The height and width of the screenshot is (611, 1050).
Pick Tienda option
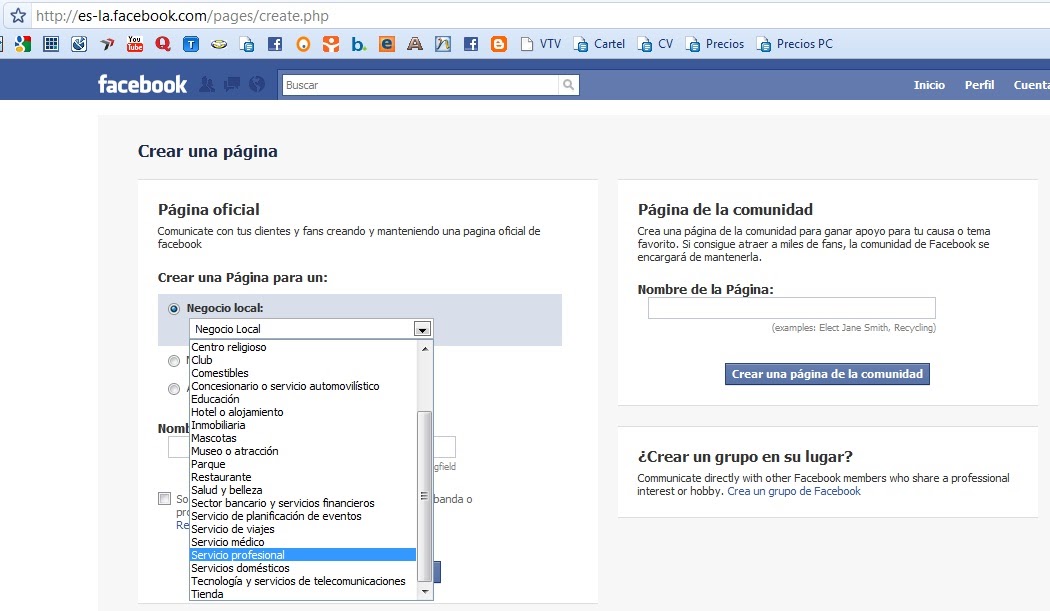pos(303,594)
